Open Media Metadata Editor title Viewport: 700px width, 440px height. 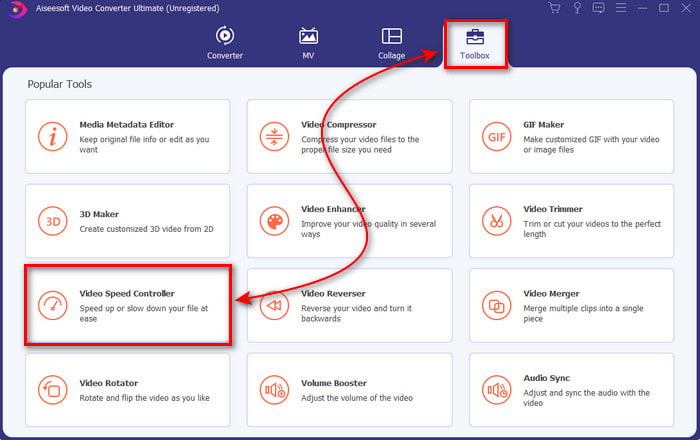(x=127, y=125)
